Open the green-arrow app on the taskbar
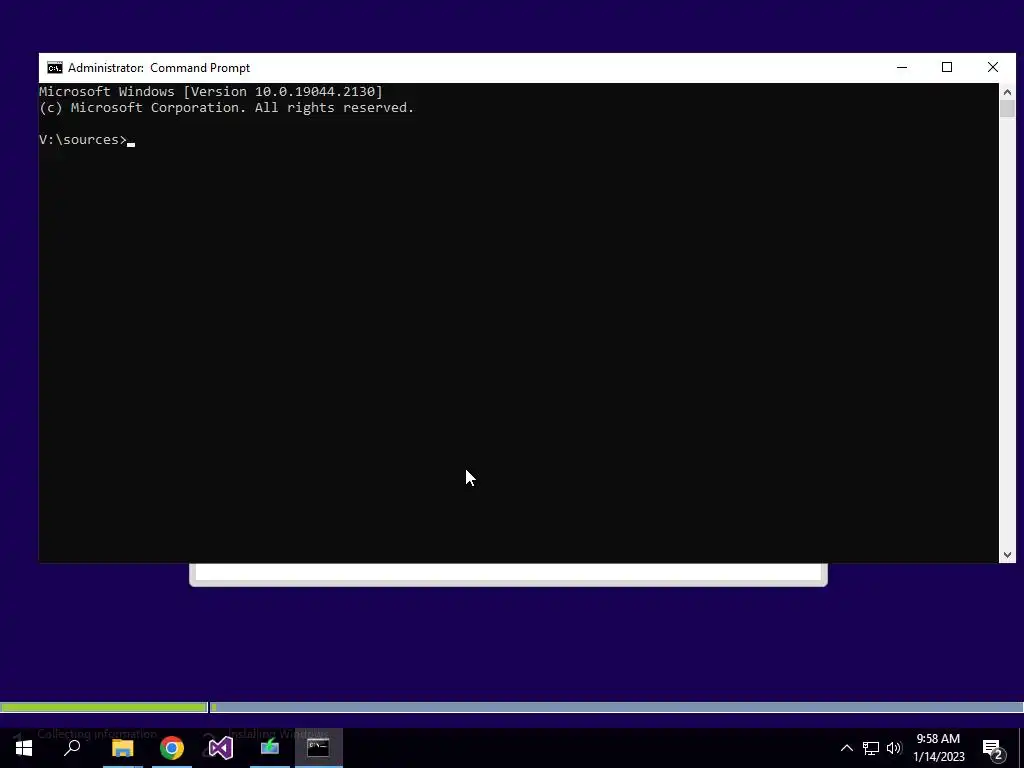This screenshot has height=768, width=1024. [x=270, y=748]
